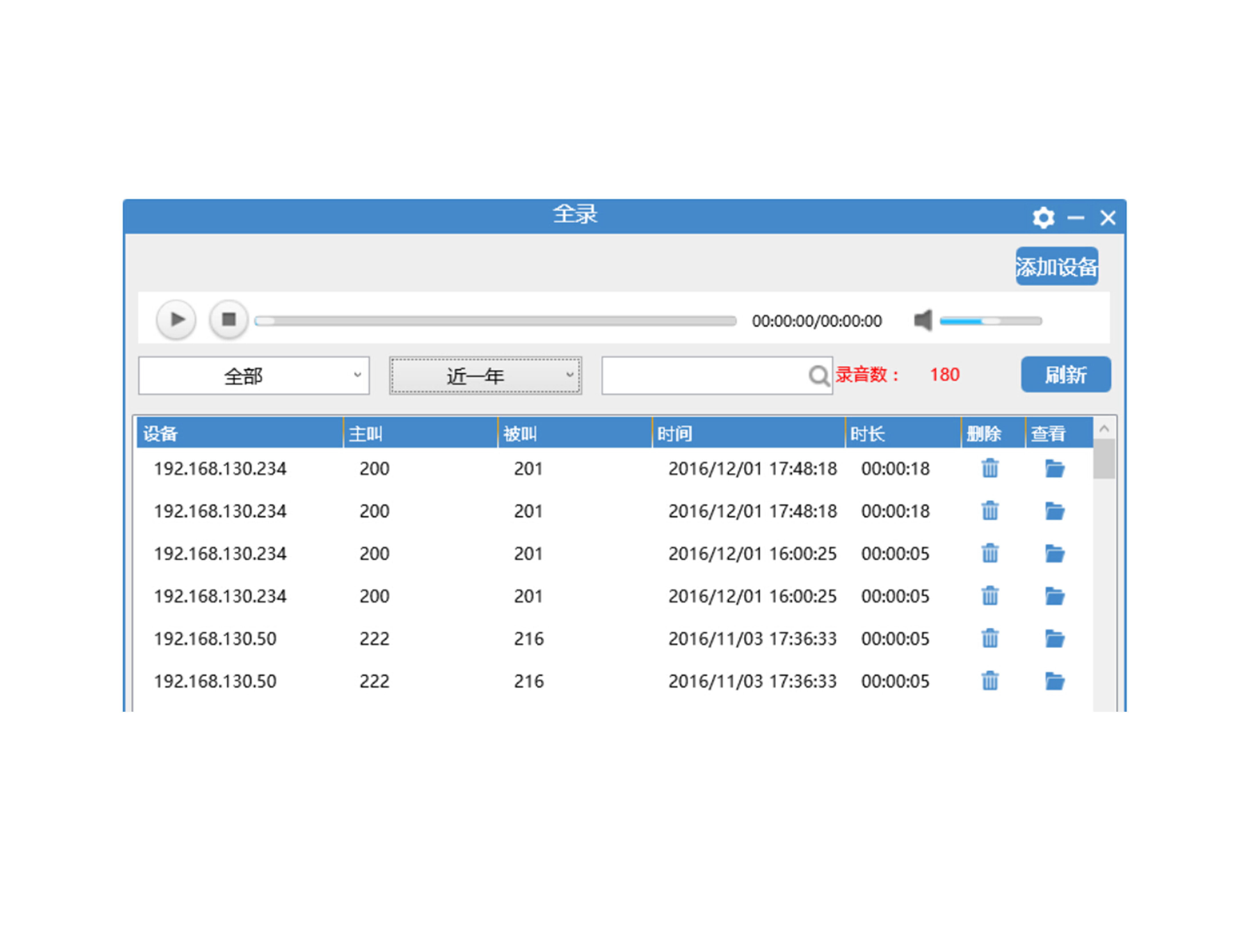
Task: Click the table scrollbar thumb
Action: [x=1103, y=460]
